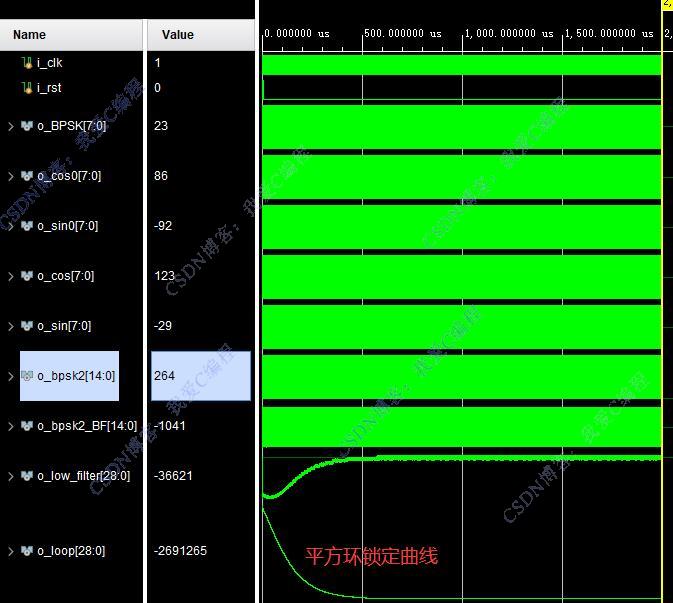Click the o_low_filter value -36621
This screenshot has width=673, height=603.
[173, 476]
